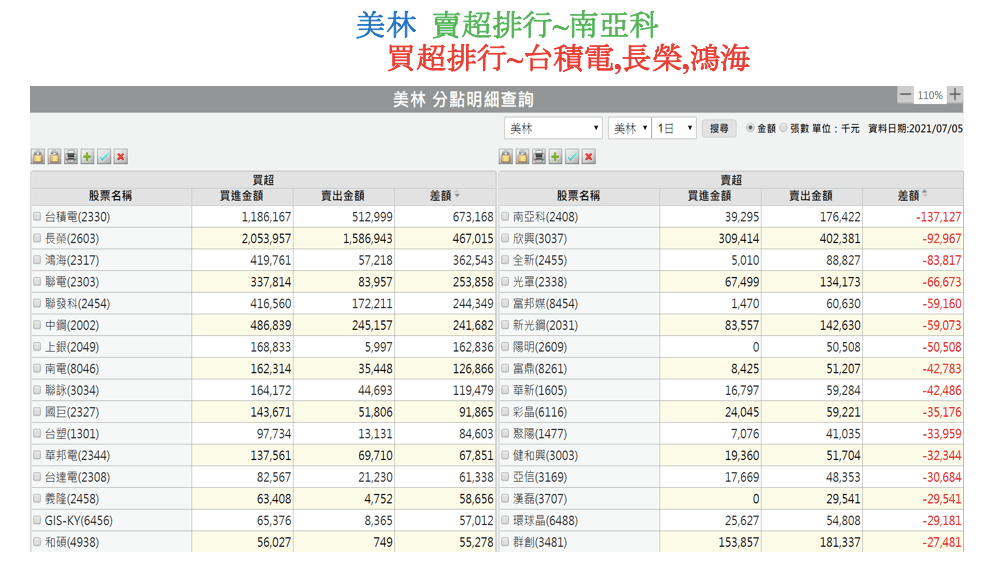Viewport: 990px width, 571px height.
Task: Open the 1日 period dropdown
Action: pyautogui.click(x=674, y=128)
